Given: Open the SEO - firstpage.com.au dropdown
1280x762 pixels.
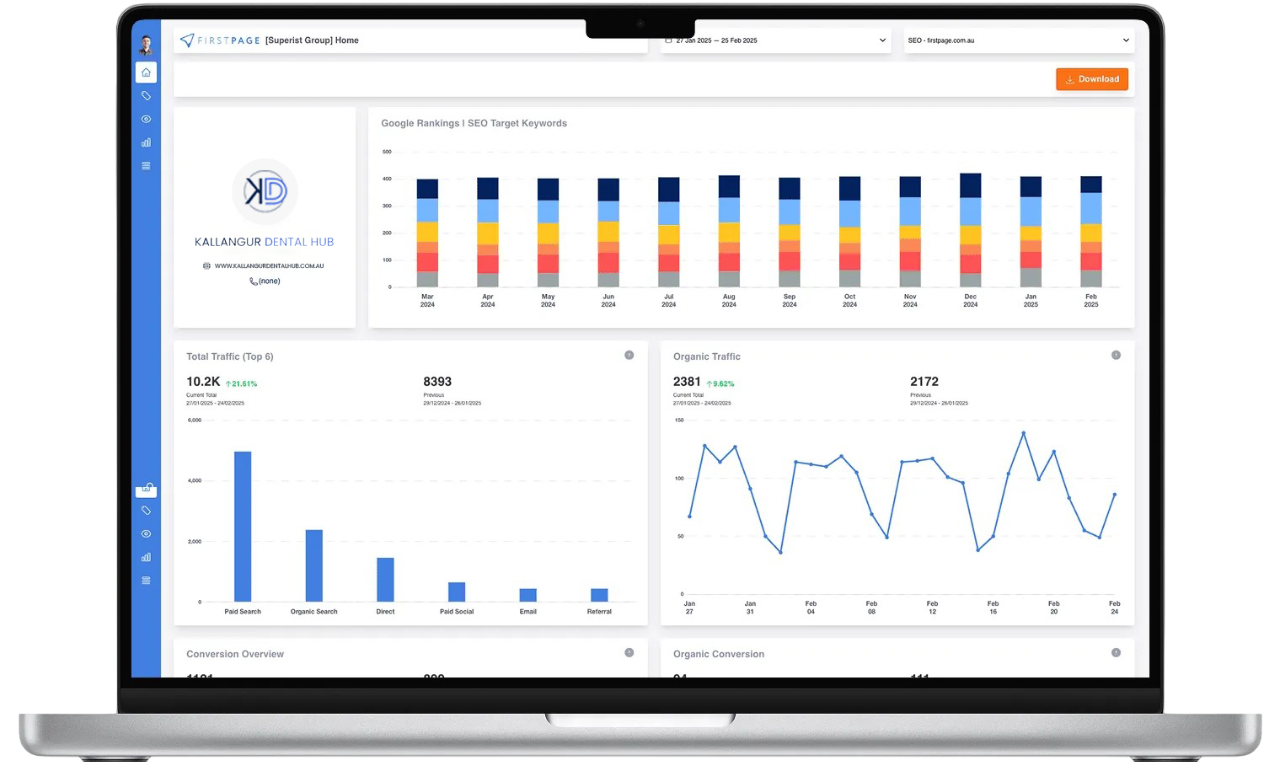Looking at the screenshot, I should pos(1018,41).
